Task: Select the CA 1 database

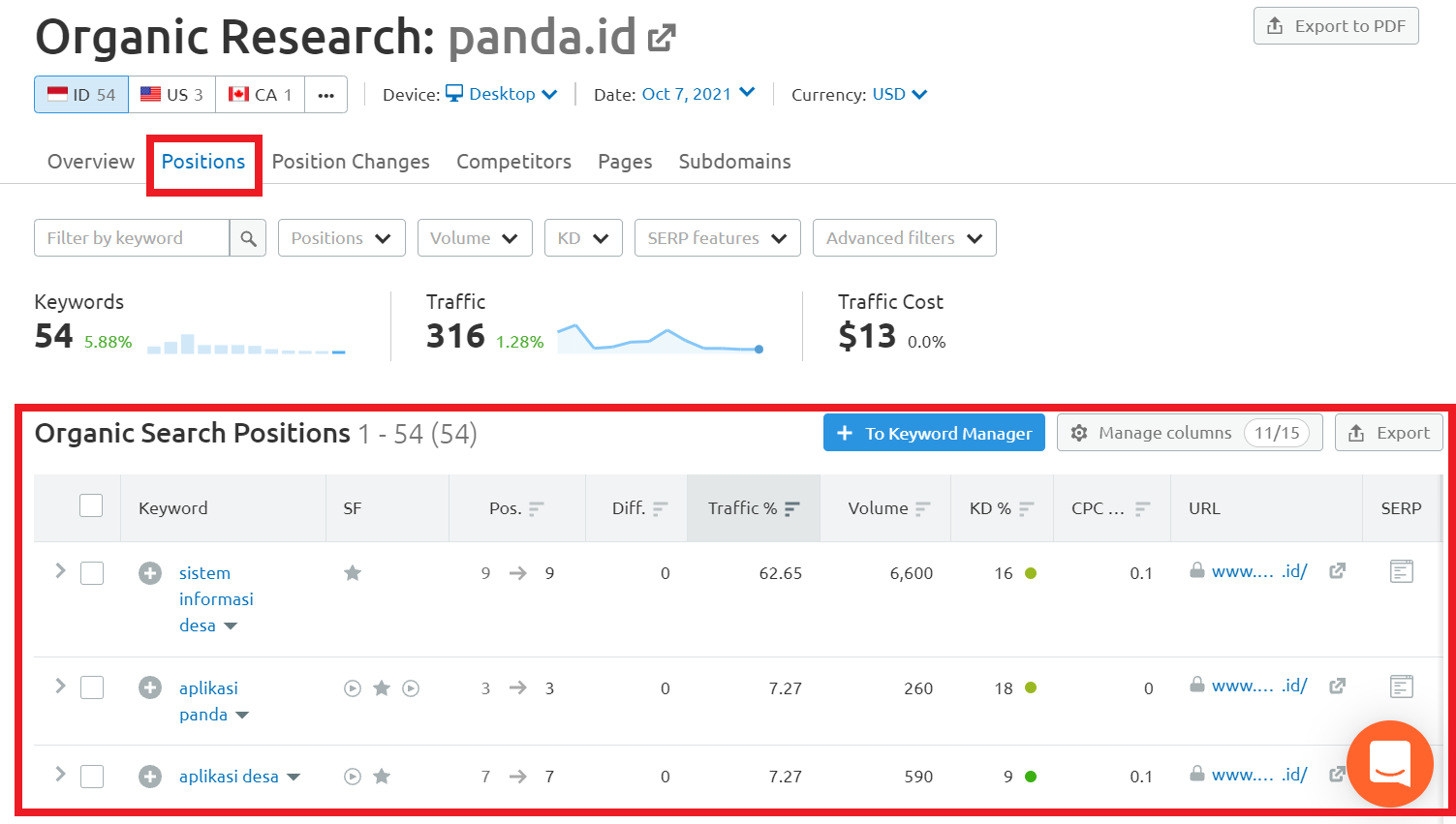Action: tap(260, 95)
